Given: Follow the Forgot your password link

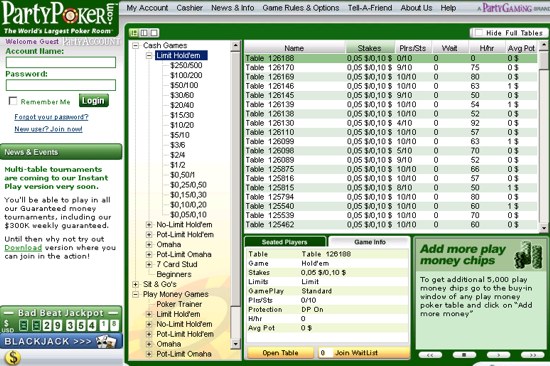Looking at the screenshot, I should 51,117.
